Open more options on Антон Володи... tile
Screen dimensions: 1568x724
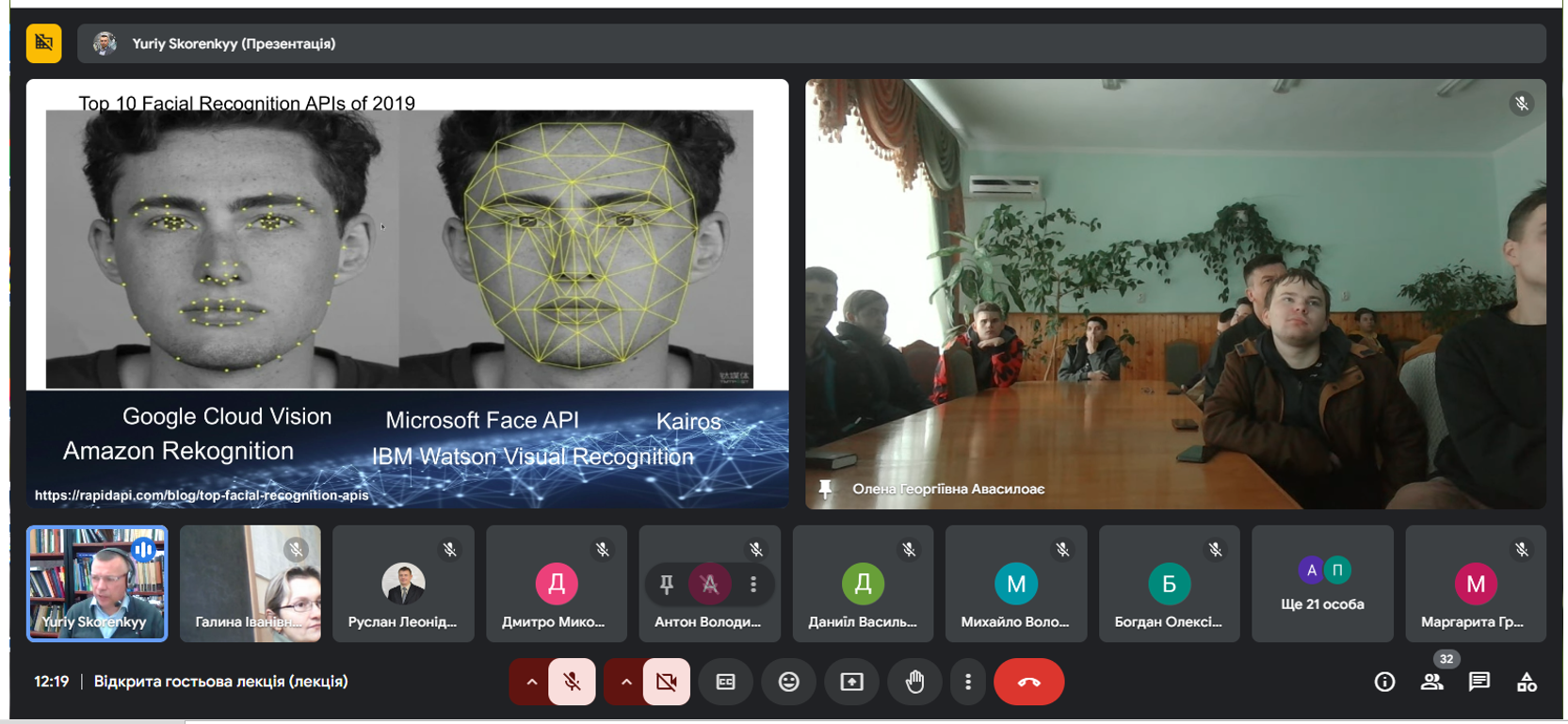click(753, 585)
